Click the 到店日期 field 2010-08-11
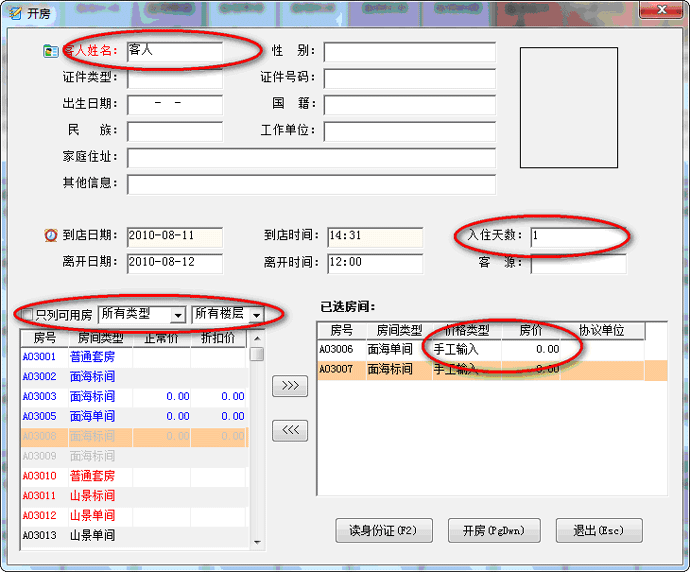 [175, 237]
